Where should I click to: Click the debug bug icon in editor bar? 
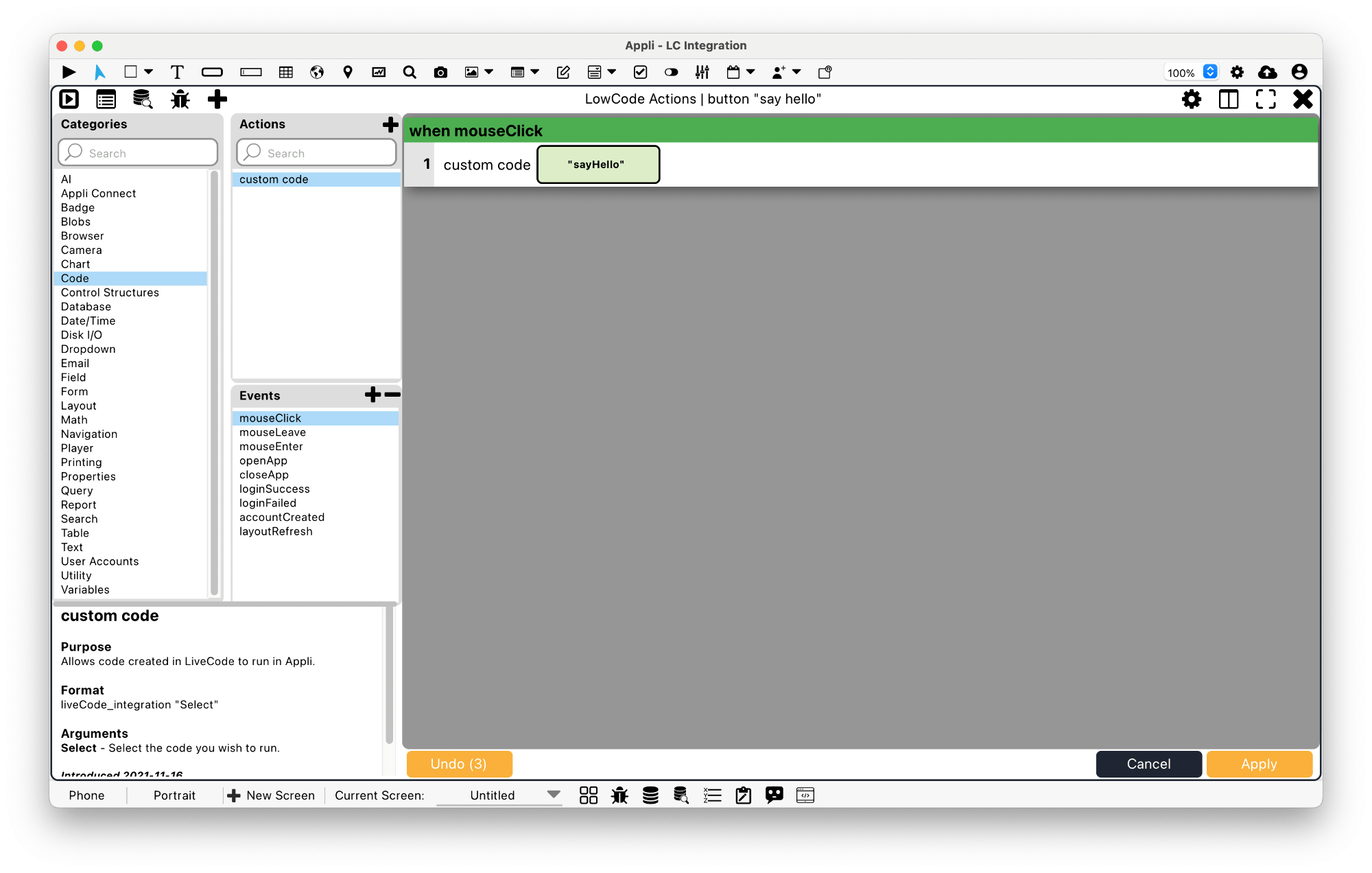point(180,100)
